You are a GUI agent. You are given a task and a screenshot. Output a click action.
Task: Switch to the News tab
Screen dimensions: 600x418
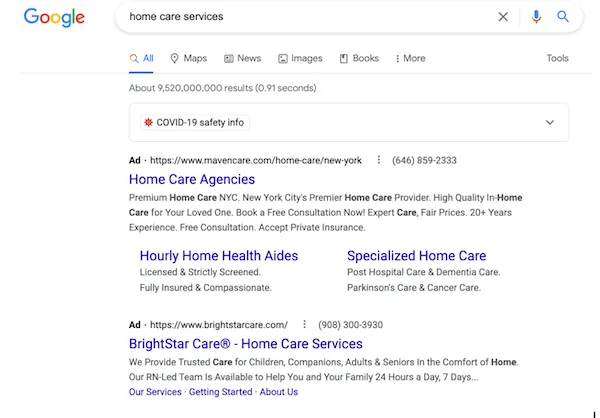coord(243,59)
